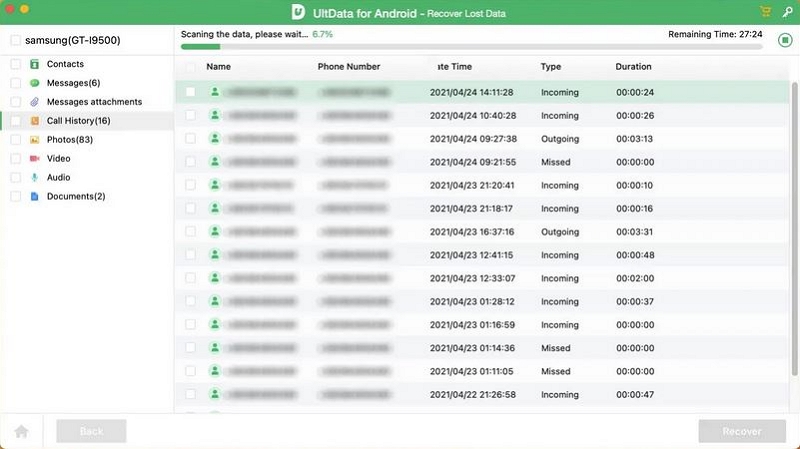
Task: Click the 2021/04/22 21:26:58 date cell
Action: point(472,394)
